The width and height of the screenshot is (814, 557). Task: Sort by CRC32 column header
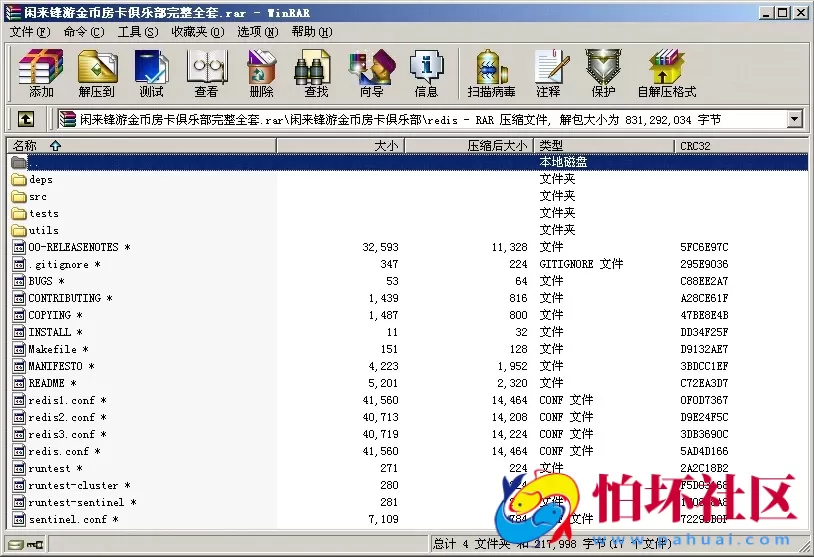point(741,146)
